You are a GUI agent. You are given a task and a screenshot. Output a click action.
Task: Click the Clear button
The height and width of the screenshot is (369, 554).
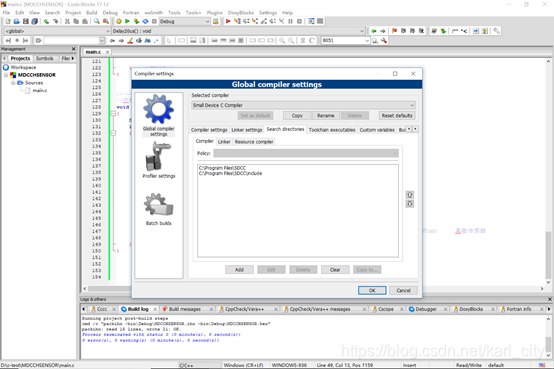pyautogui.click(x=335, y=270)
